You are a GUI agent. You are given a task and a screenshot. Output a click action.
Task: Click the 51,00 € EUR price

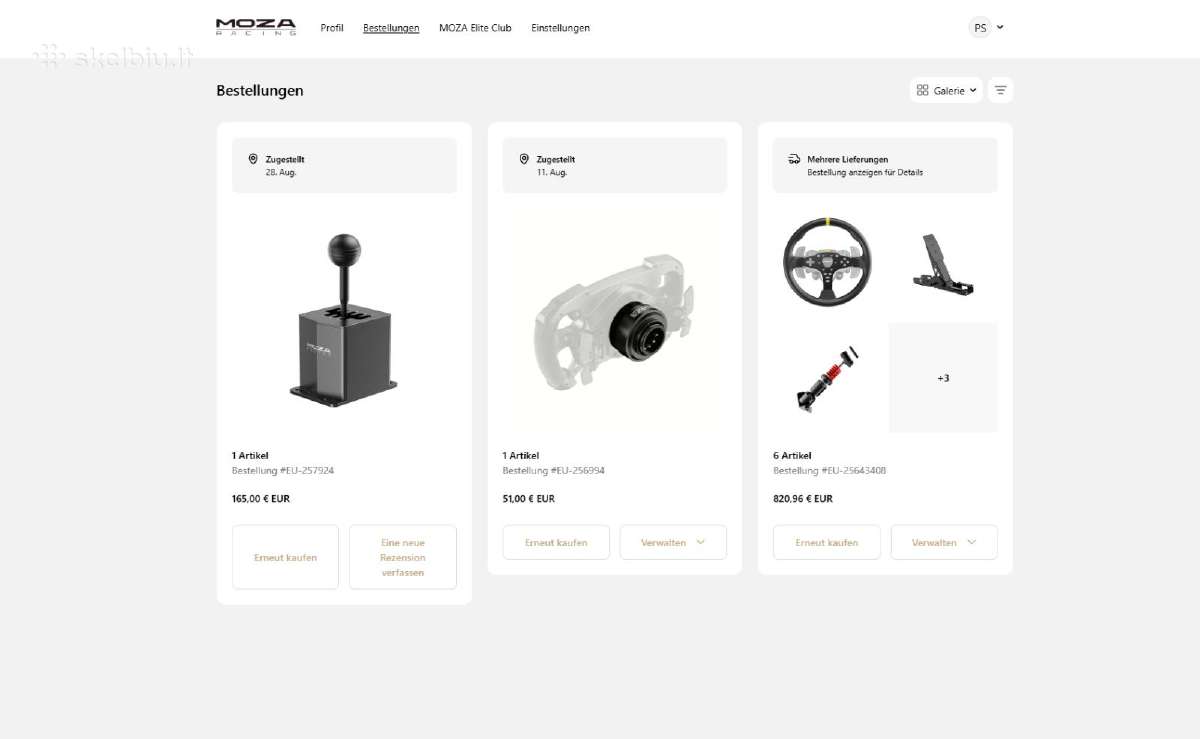(x=529, y=498)
